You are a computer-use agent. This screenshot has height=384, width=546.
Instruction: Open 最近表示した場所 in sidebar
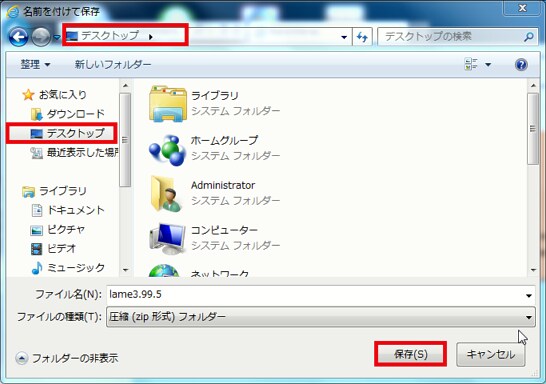click(83, 152)
